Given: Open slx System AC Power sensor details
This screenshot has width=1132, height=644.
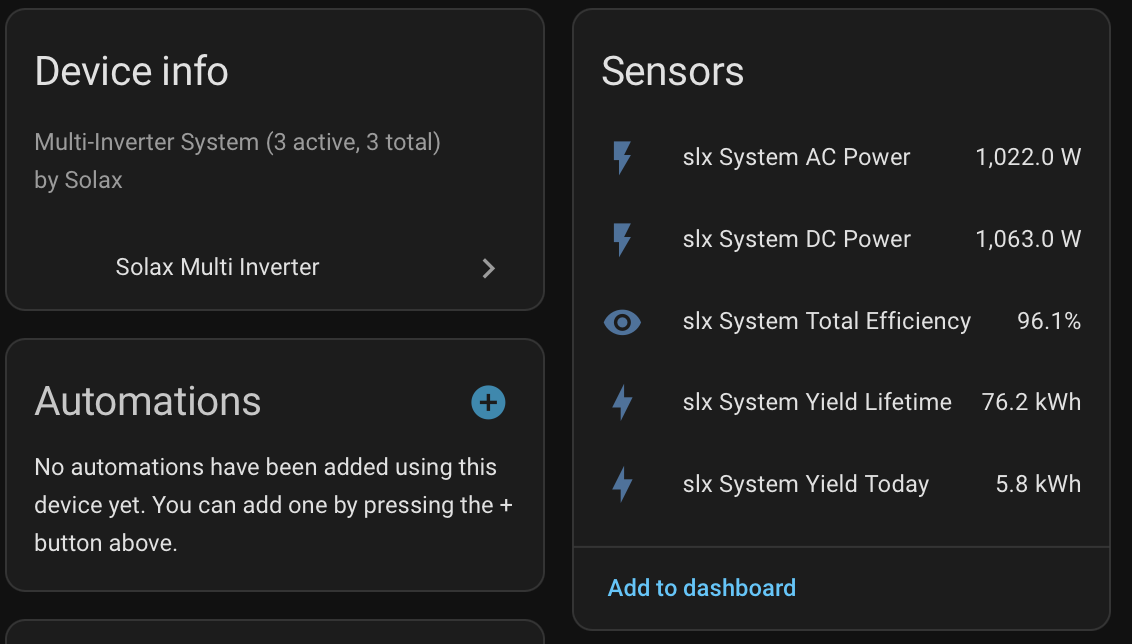Looking at the screenshot, I should 796,158.
